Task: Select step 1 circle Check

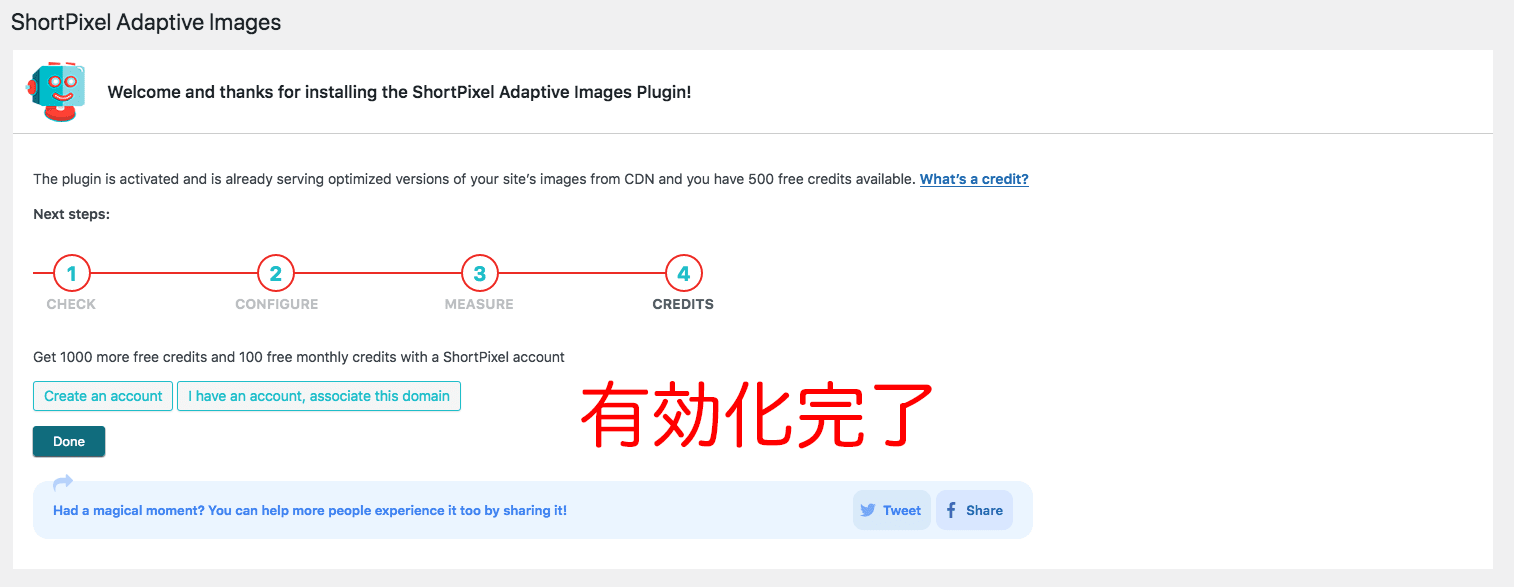Action: [72, 273]
